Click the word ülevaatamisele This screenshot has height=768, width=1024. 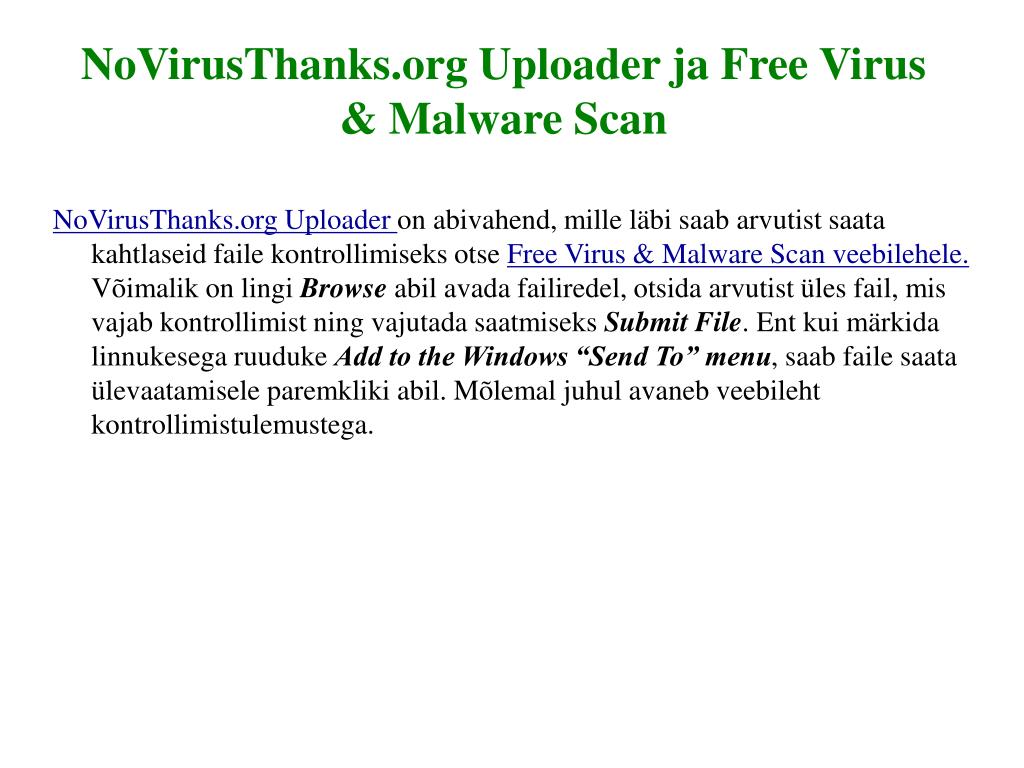click(x=175, y=391)
